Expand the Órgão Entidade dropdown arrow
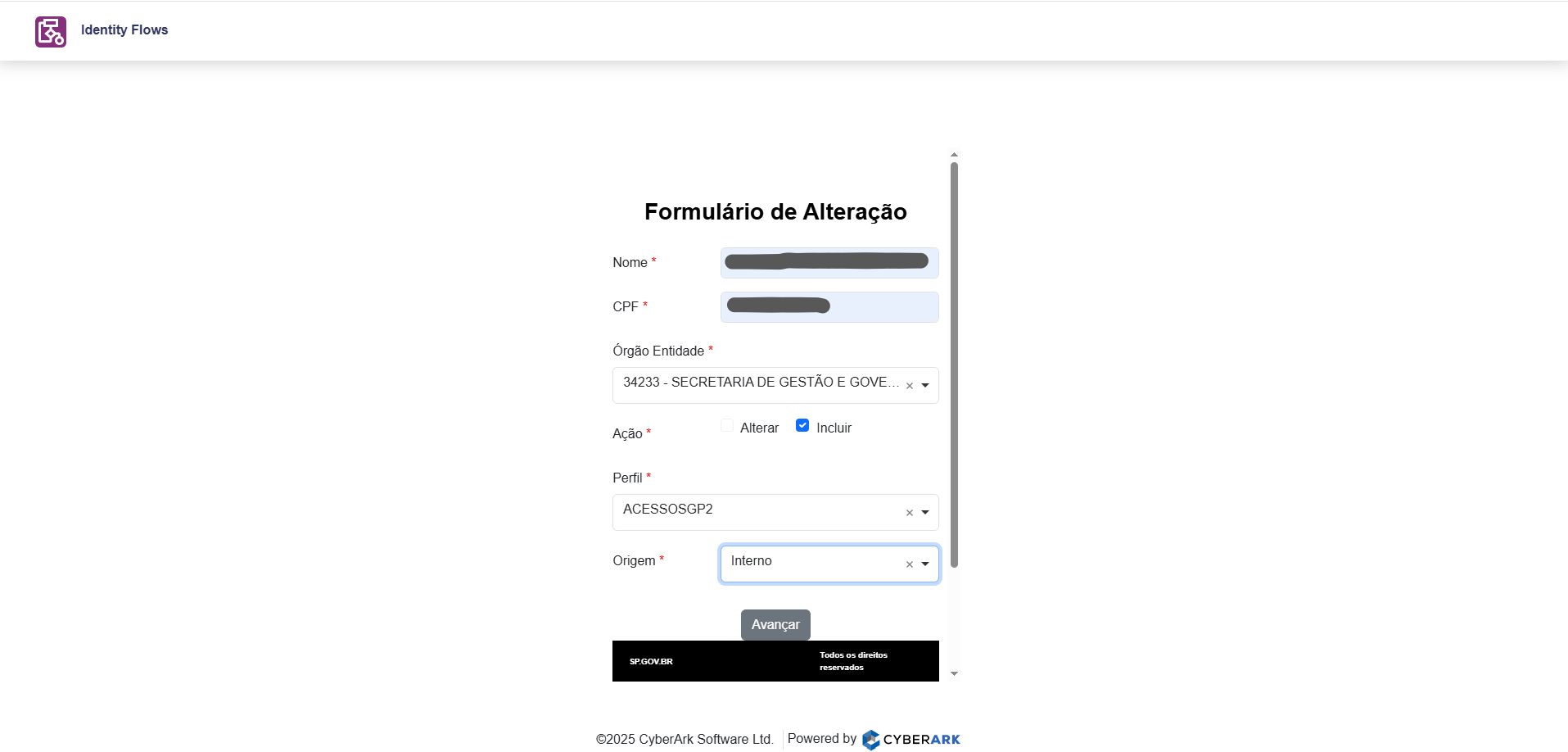 (925, 386)
